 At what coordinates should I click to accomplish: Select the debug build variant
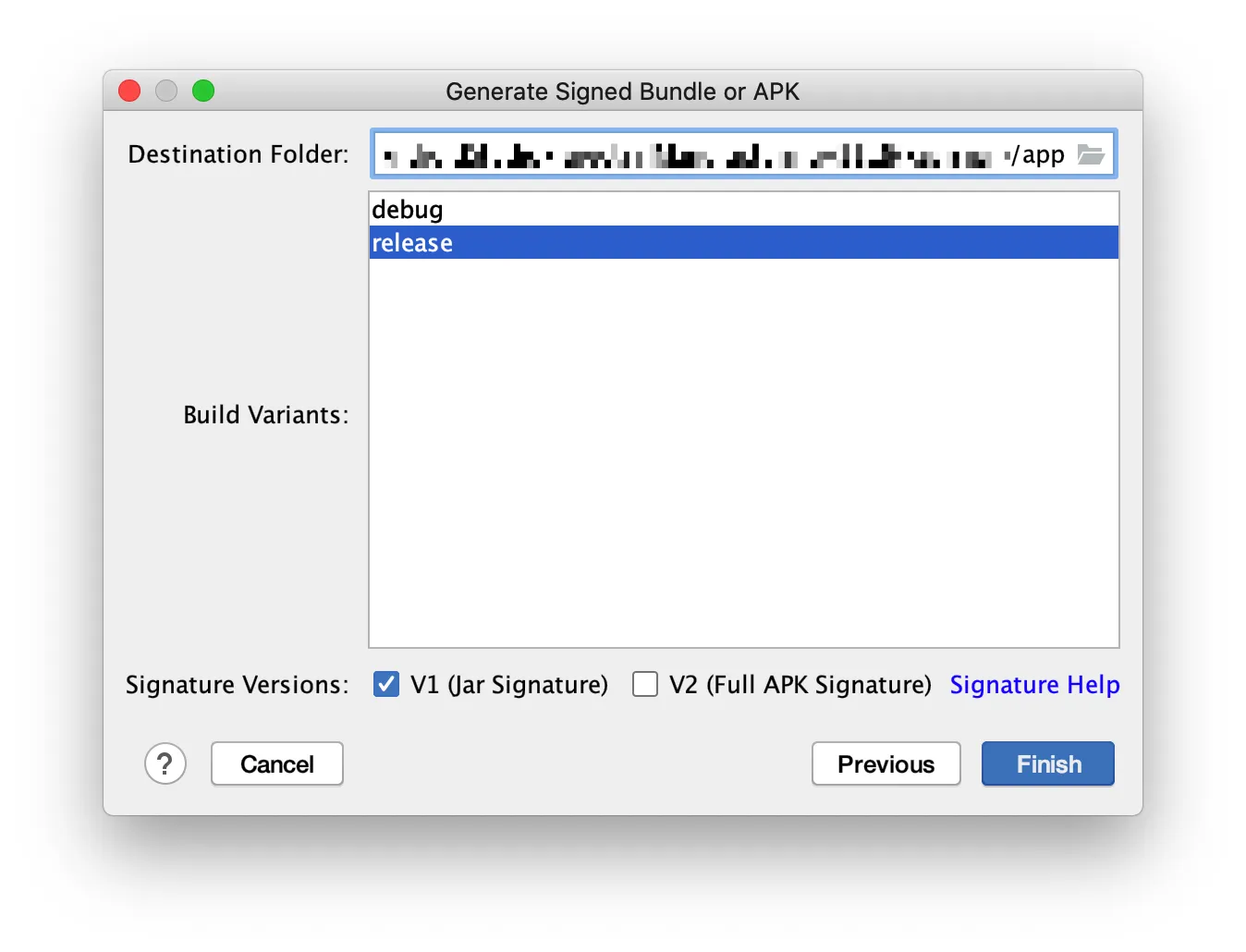(744, 210)
